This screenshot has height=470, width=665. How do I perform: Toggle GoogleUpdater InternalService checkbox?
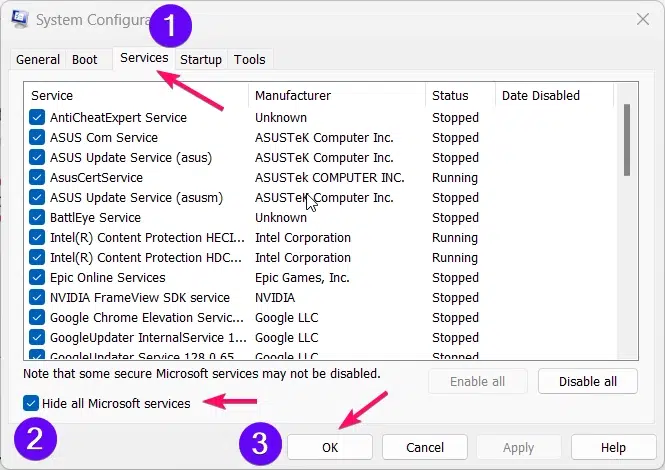pyautogui.click(x=37, y=337)
